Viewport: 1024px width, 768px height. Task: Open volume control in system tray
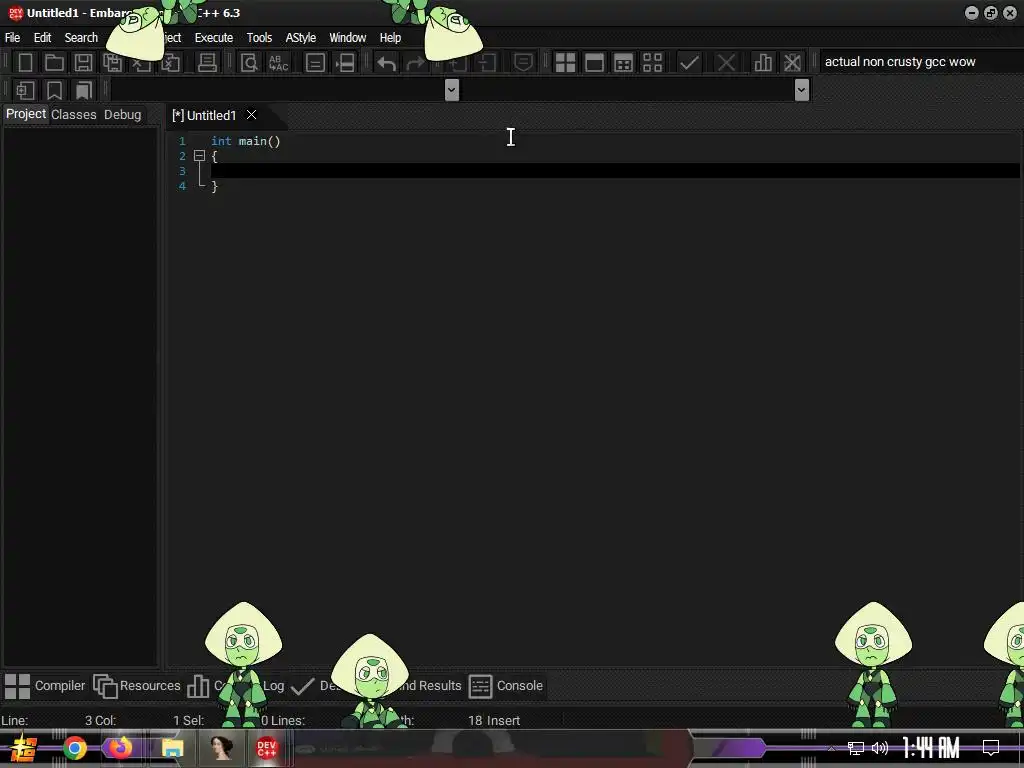pyautogui.click(x=880, y=748)
